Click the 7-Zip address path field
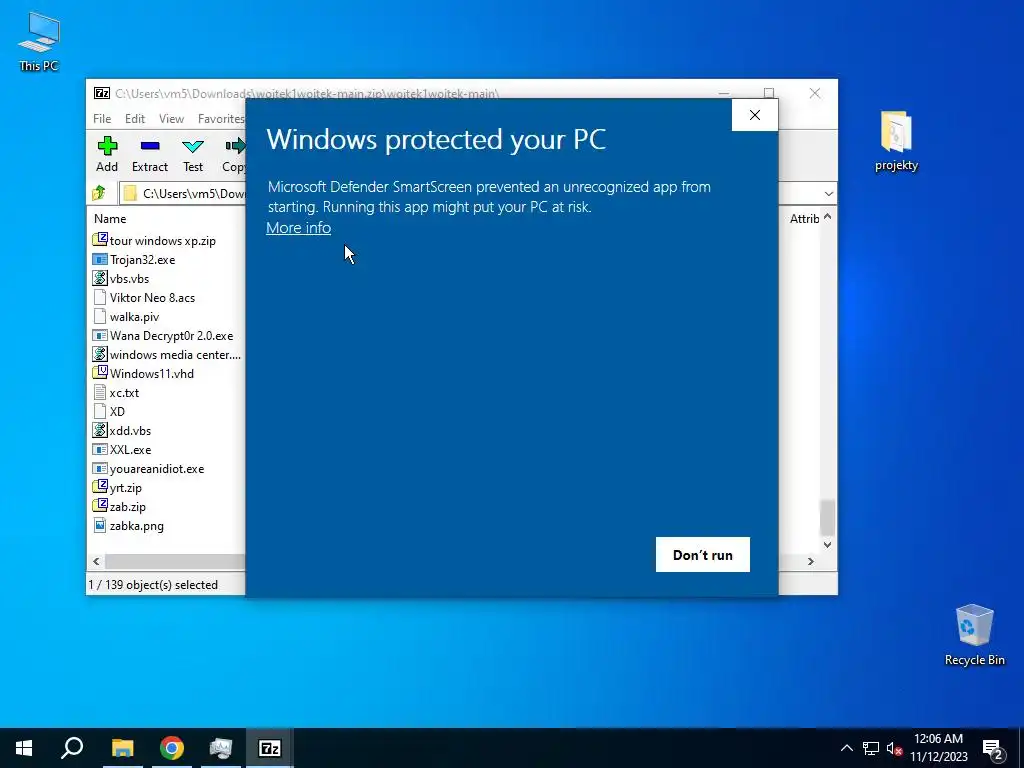The height and width of the screenshot is (768, 1024). click(183, 193)
